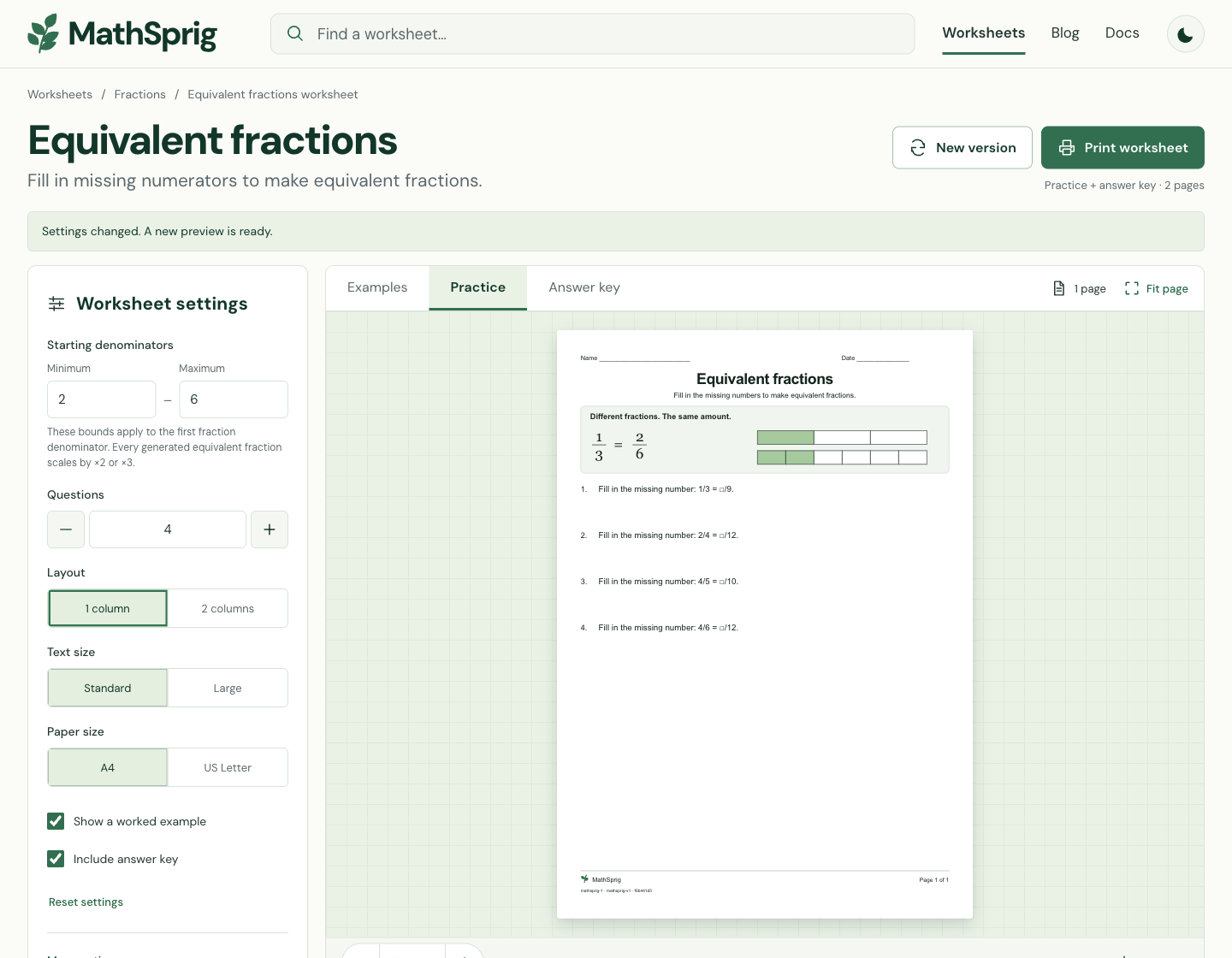Switch to the Answer key tab
Image resolution: width=1232 pixels, height=958 pixels.
coord(584,287)
